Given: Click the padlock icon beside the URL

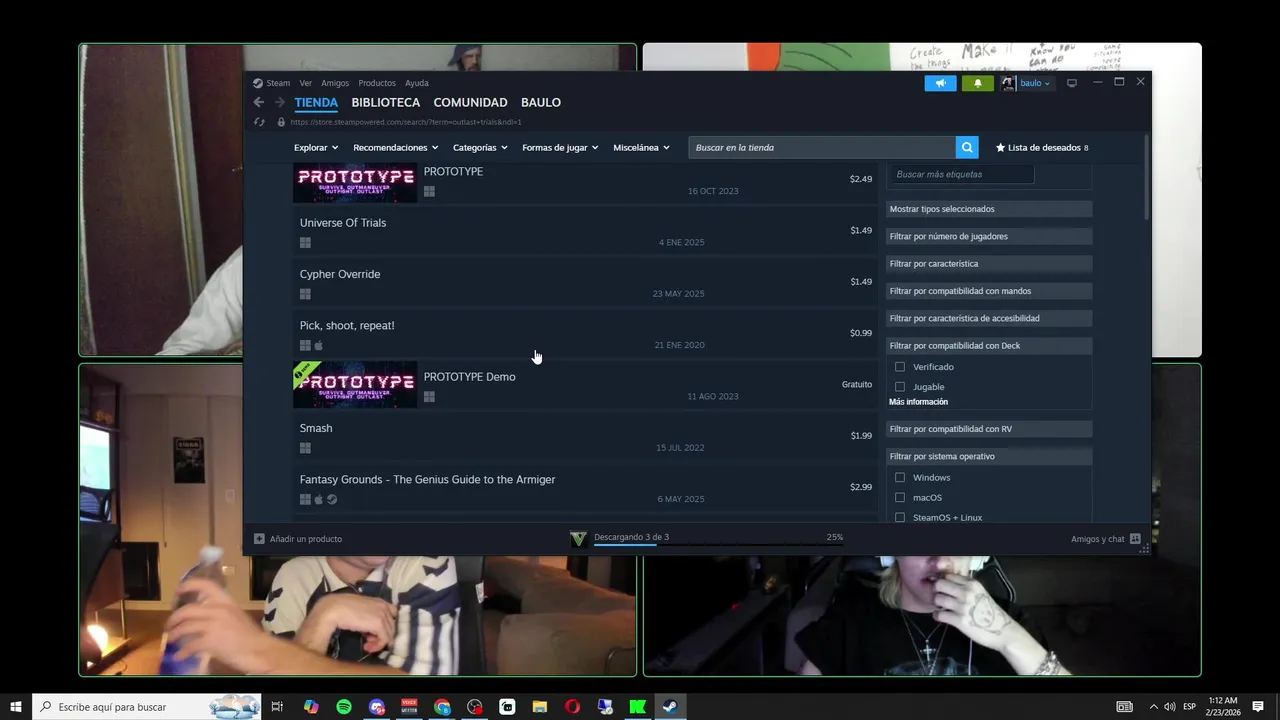Looking at the screenshot, I should click(281, 122).
